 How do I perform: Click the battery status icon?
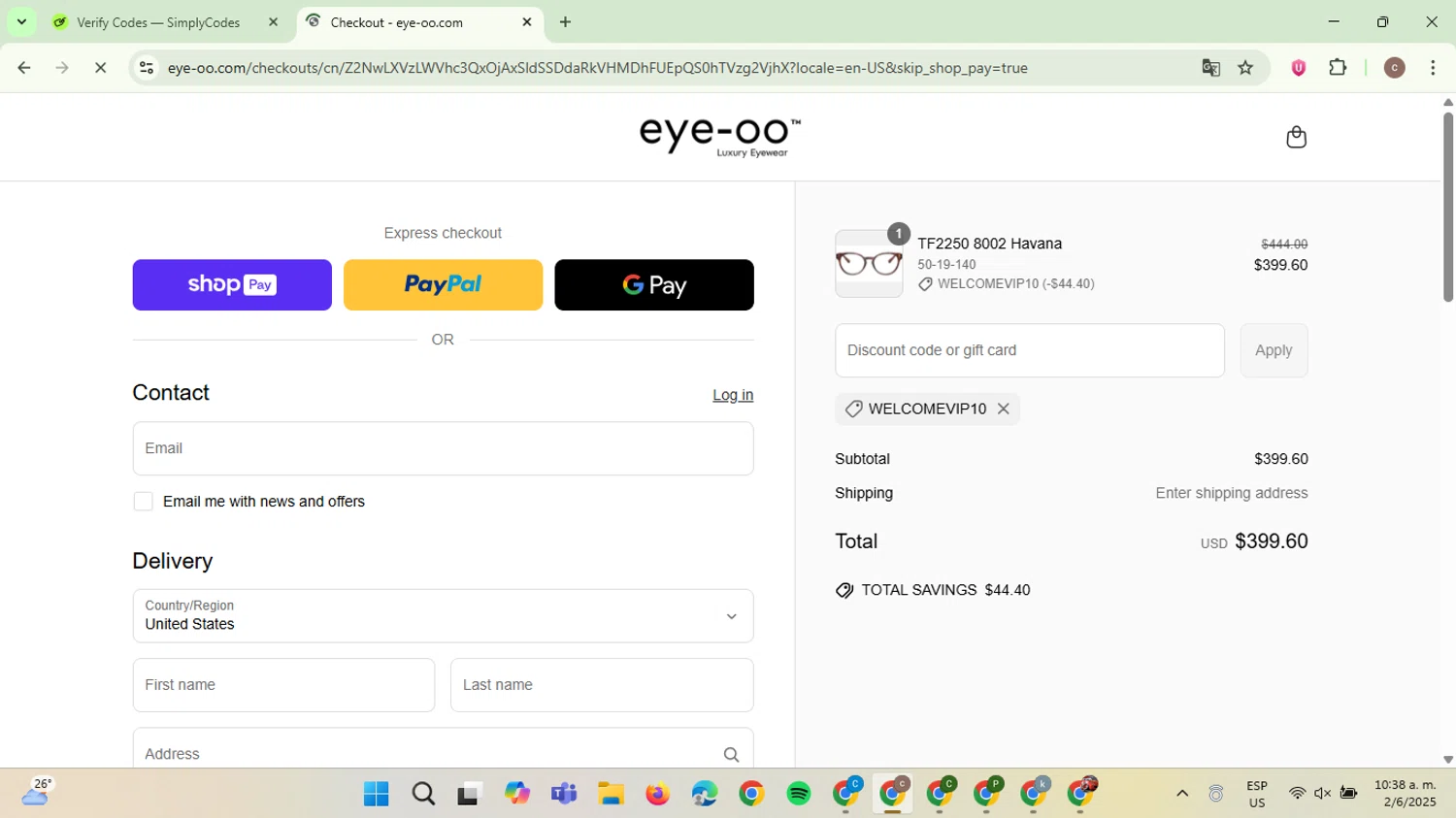point(1348,794)
